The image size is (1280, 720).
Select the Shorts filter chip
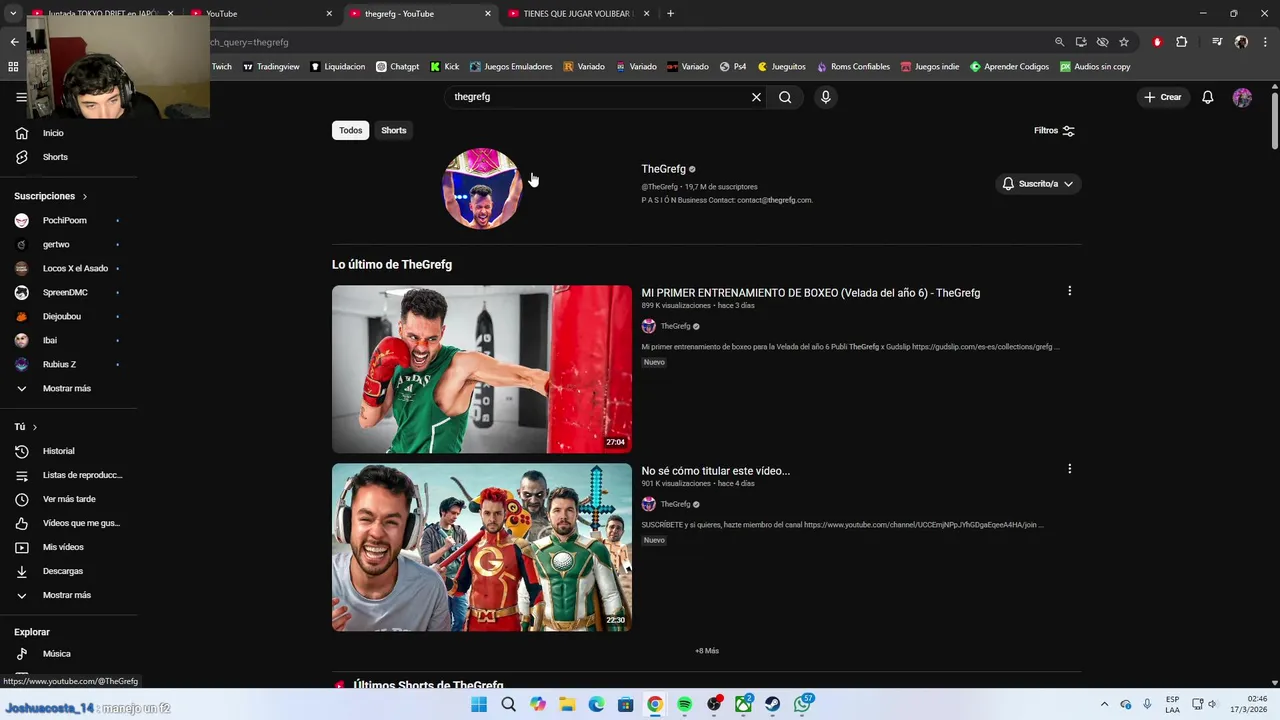393,130
